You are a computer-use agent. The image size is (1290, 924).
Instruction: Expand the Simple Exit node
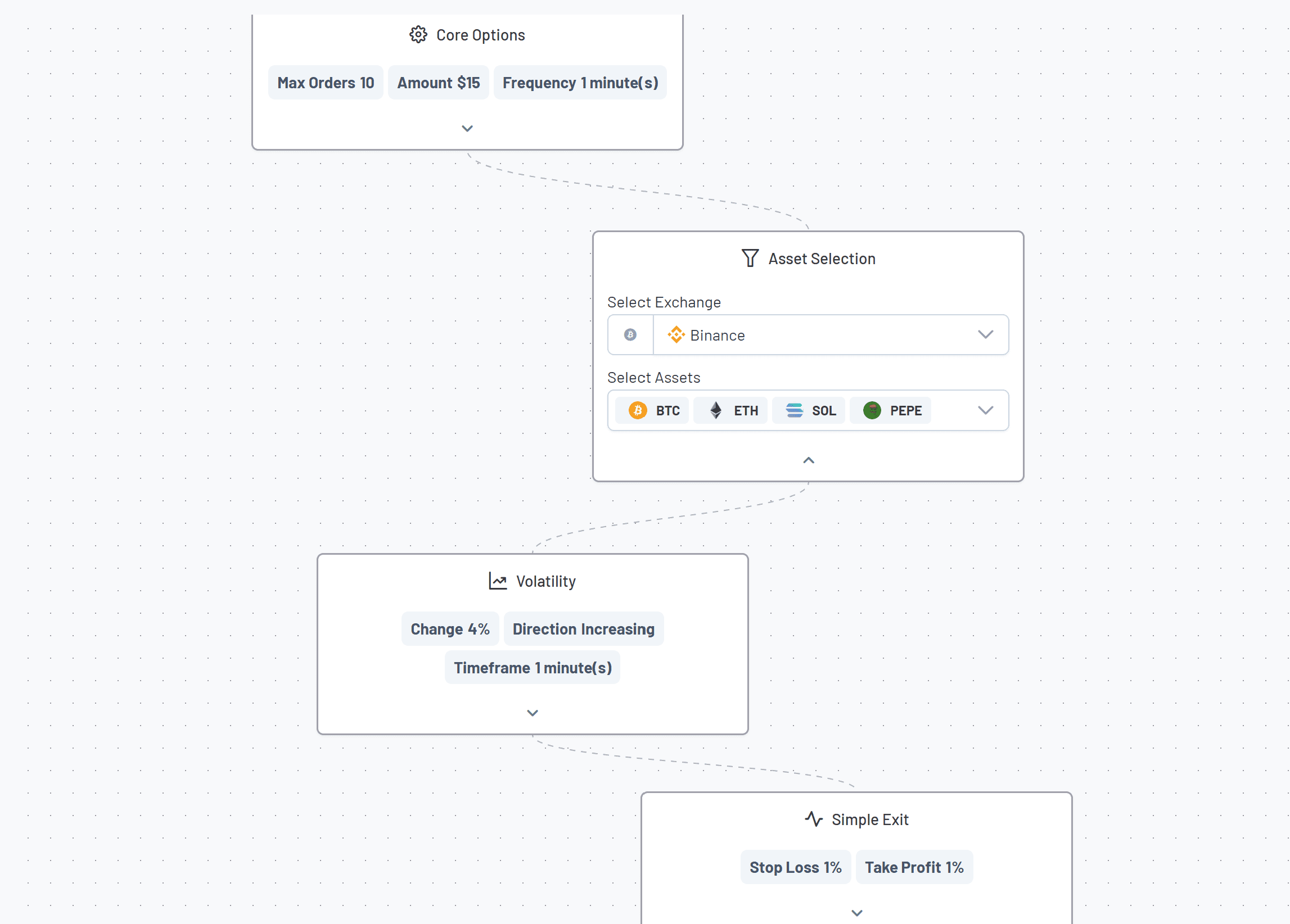tap(856, 913)
